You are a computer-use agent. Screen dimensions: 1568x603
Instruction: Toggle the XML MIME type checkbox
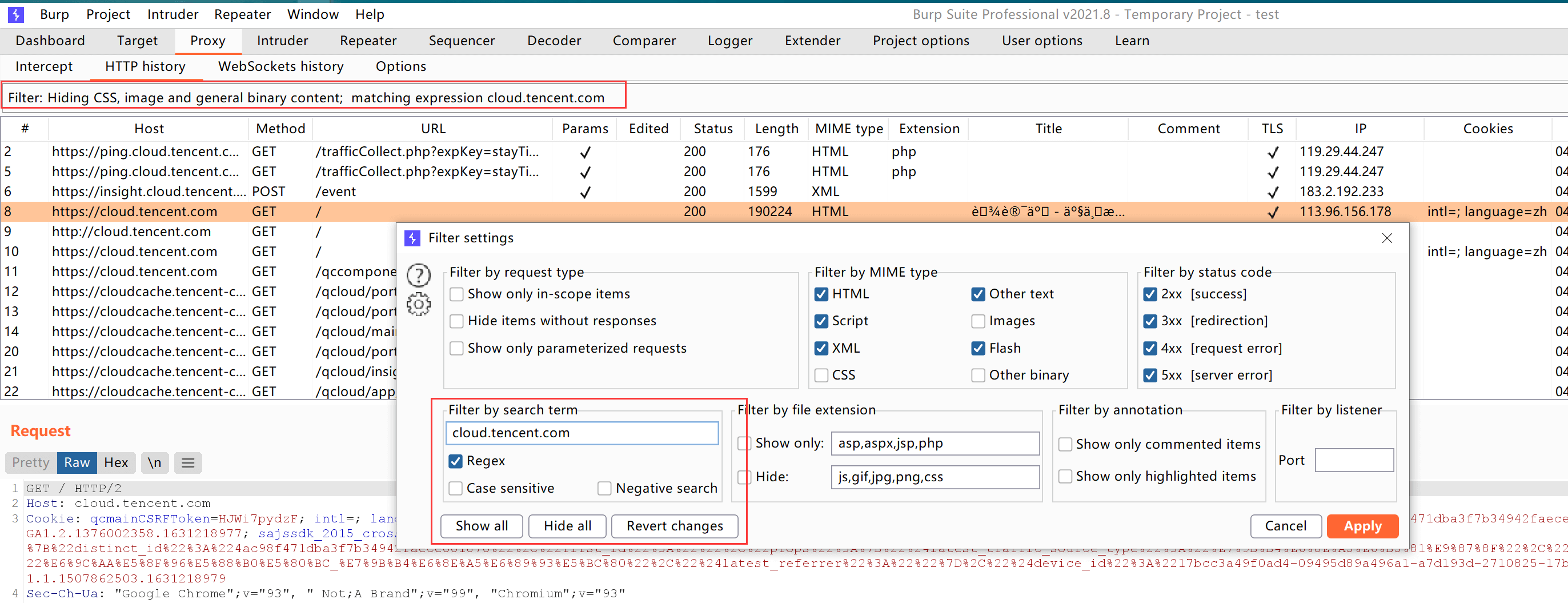point(821,349)
